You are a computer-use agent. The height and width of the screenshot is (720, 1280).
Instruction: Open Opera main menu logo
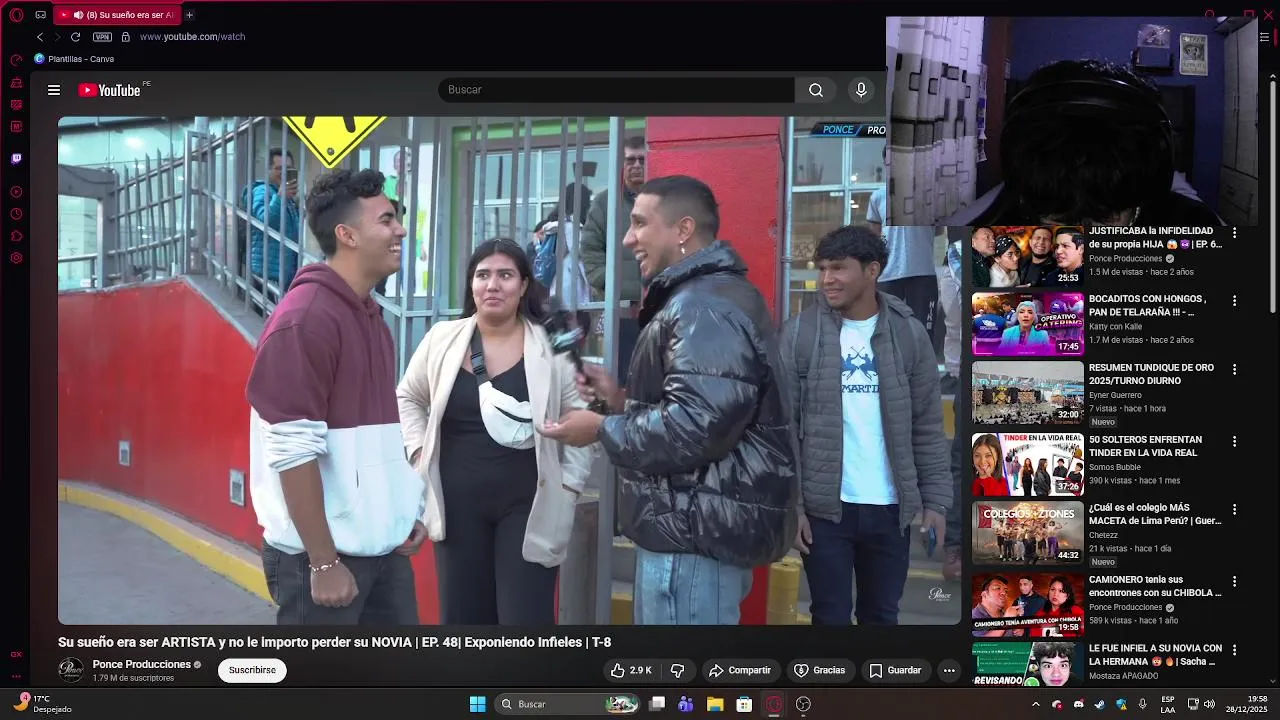[16, 15]
